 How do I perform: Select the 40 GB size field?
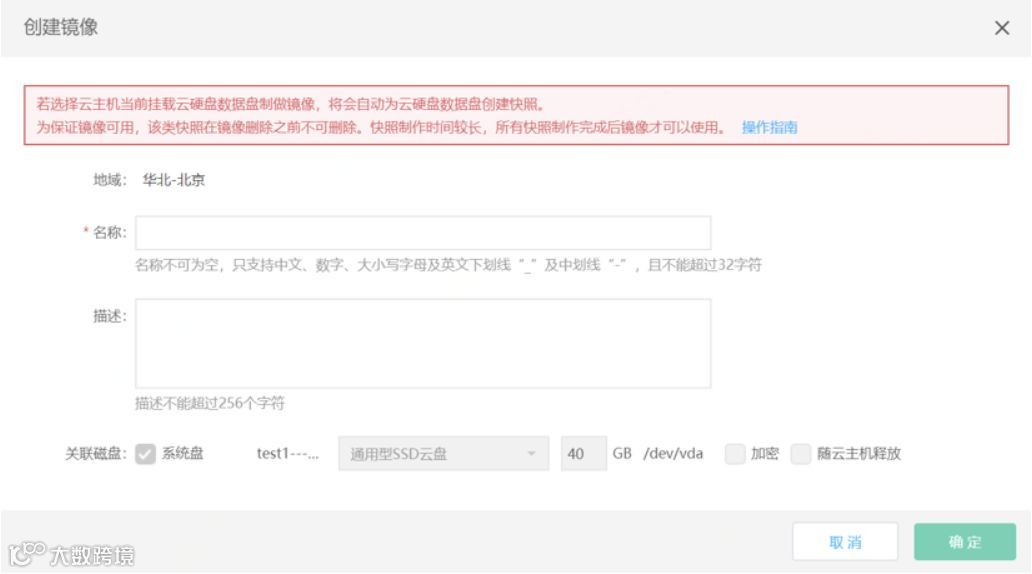click(x=584, y=454)
